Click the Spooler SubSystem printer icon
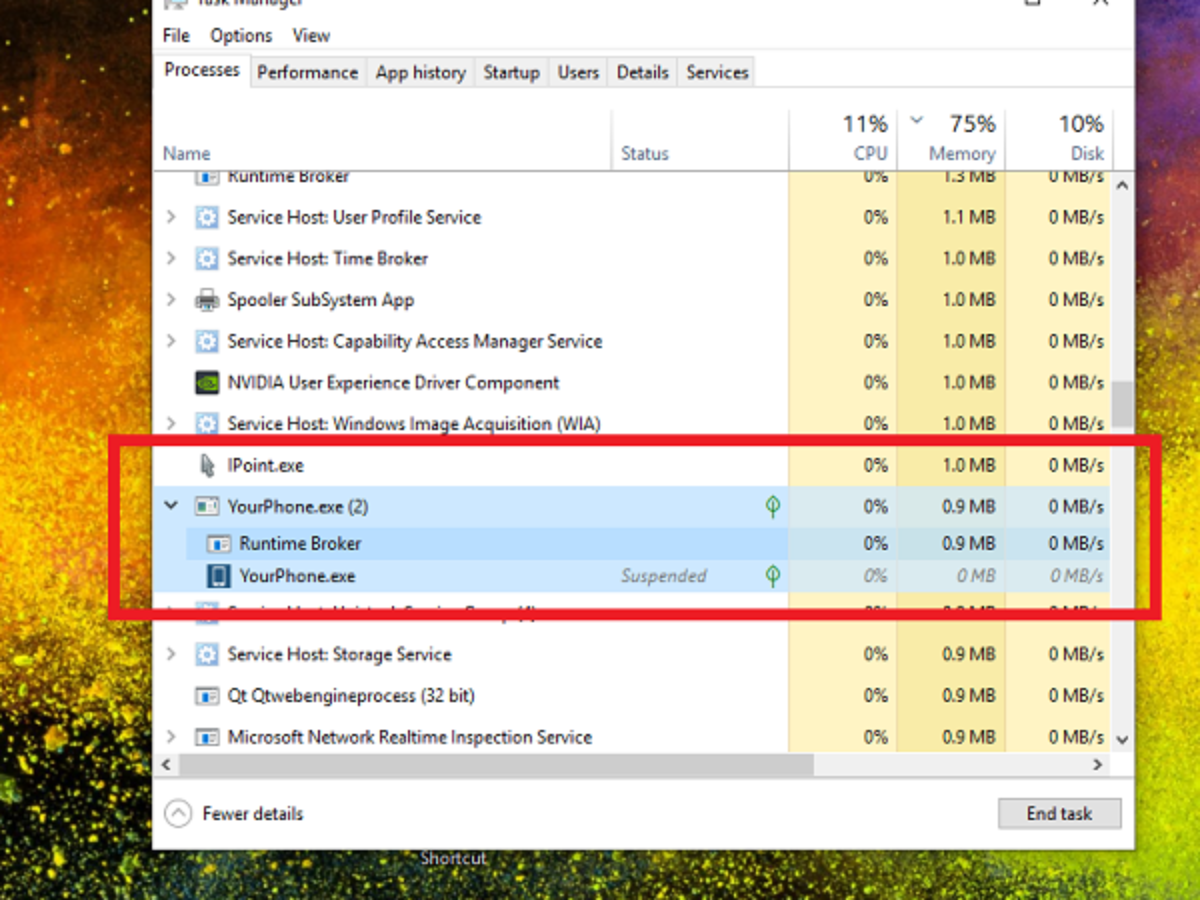The height and width of the screenshot is (900, 1200). click(206, 300)
